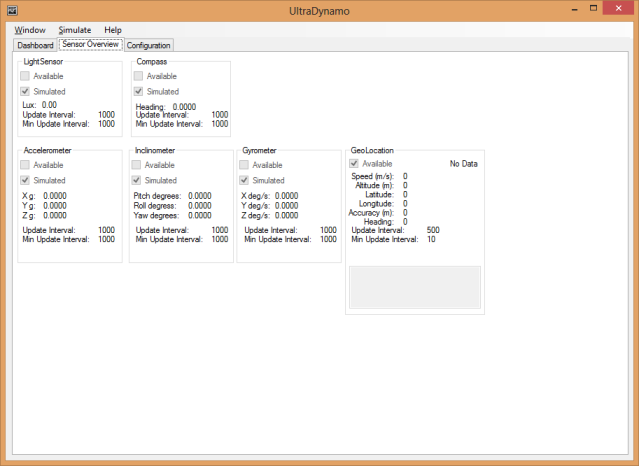Image resolution: width=639 pixels, height=466 pixels.
Task: Click GeoLocation Accuracy (m) label
Action: [x=371, y=213]
